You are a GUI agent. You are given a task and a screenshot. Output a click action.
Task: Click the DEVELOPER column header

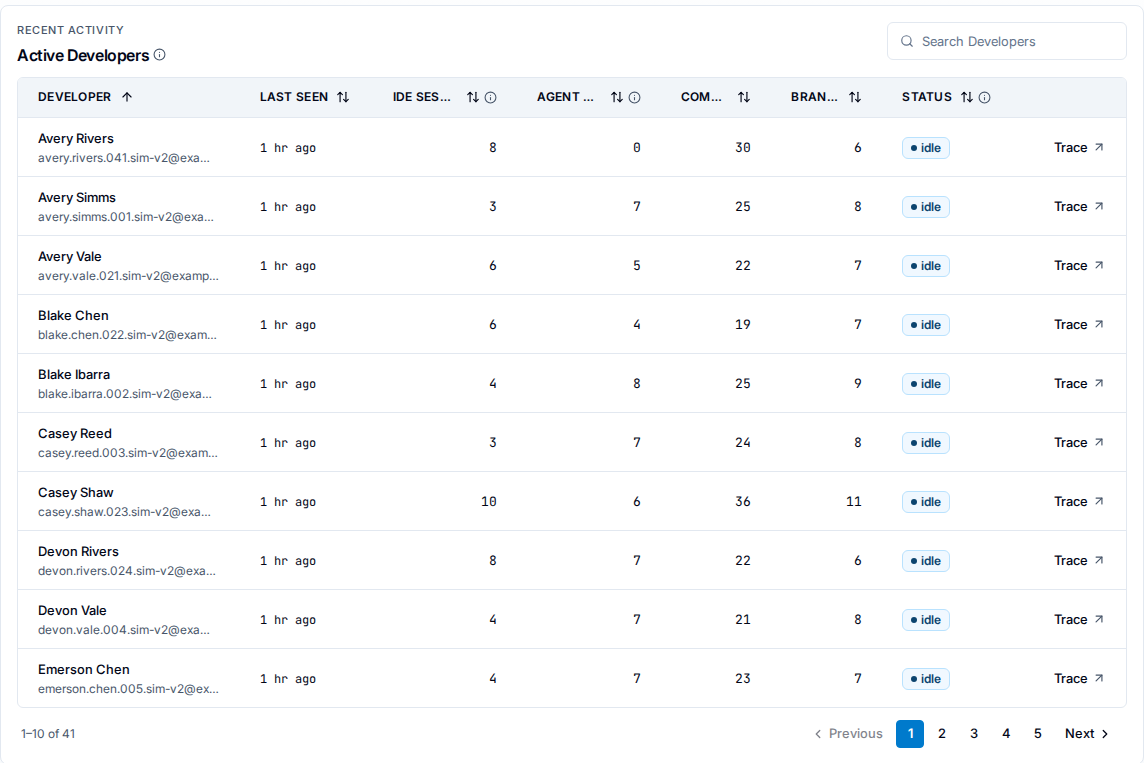click(x=74, y=97)
